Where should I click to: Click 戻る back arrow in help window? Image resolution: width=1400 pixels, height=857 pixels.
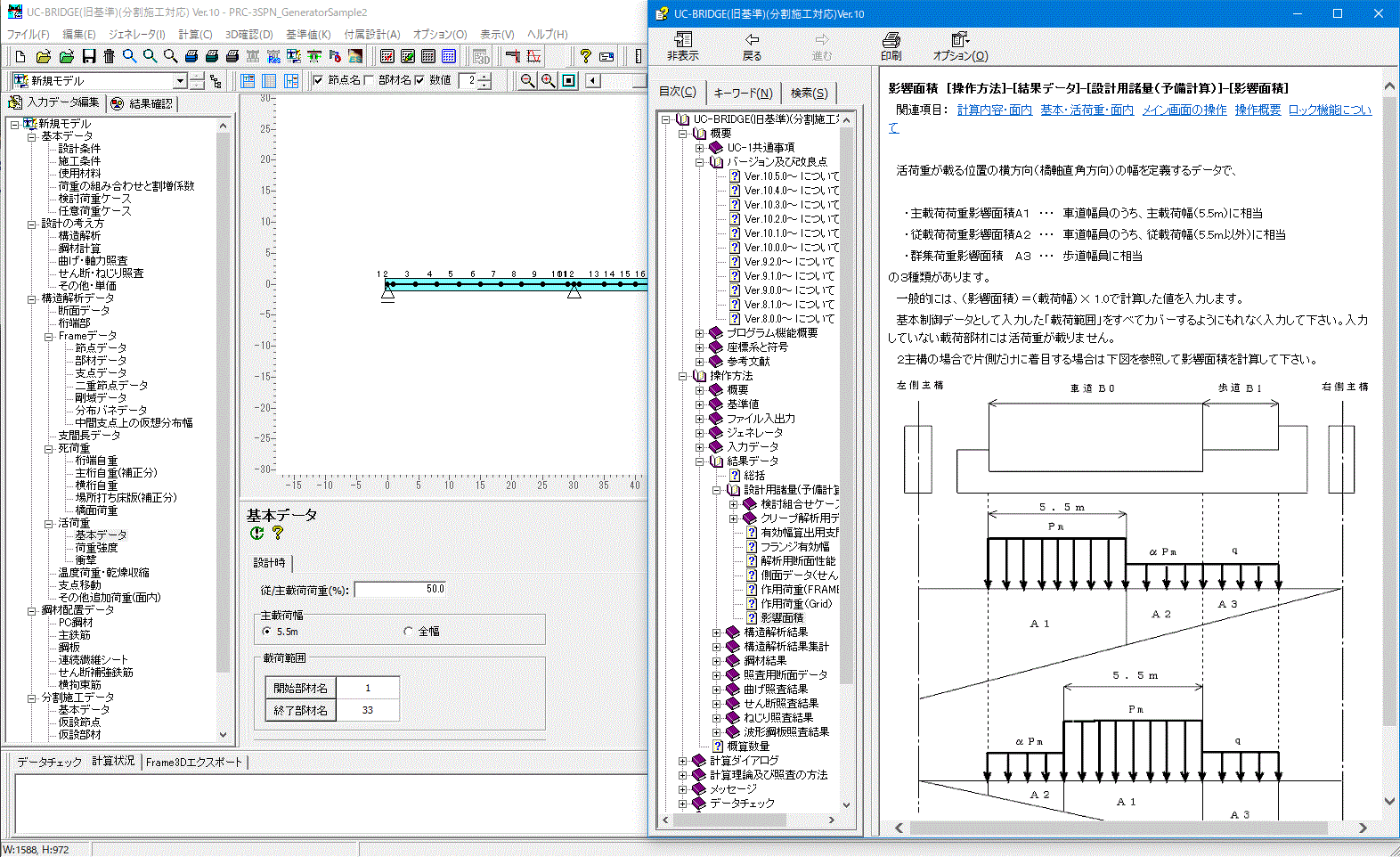[753, 46]
